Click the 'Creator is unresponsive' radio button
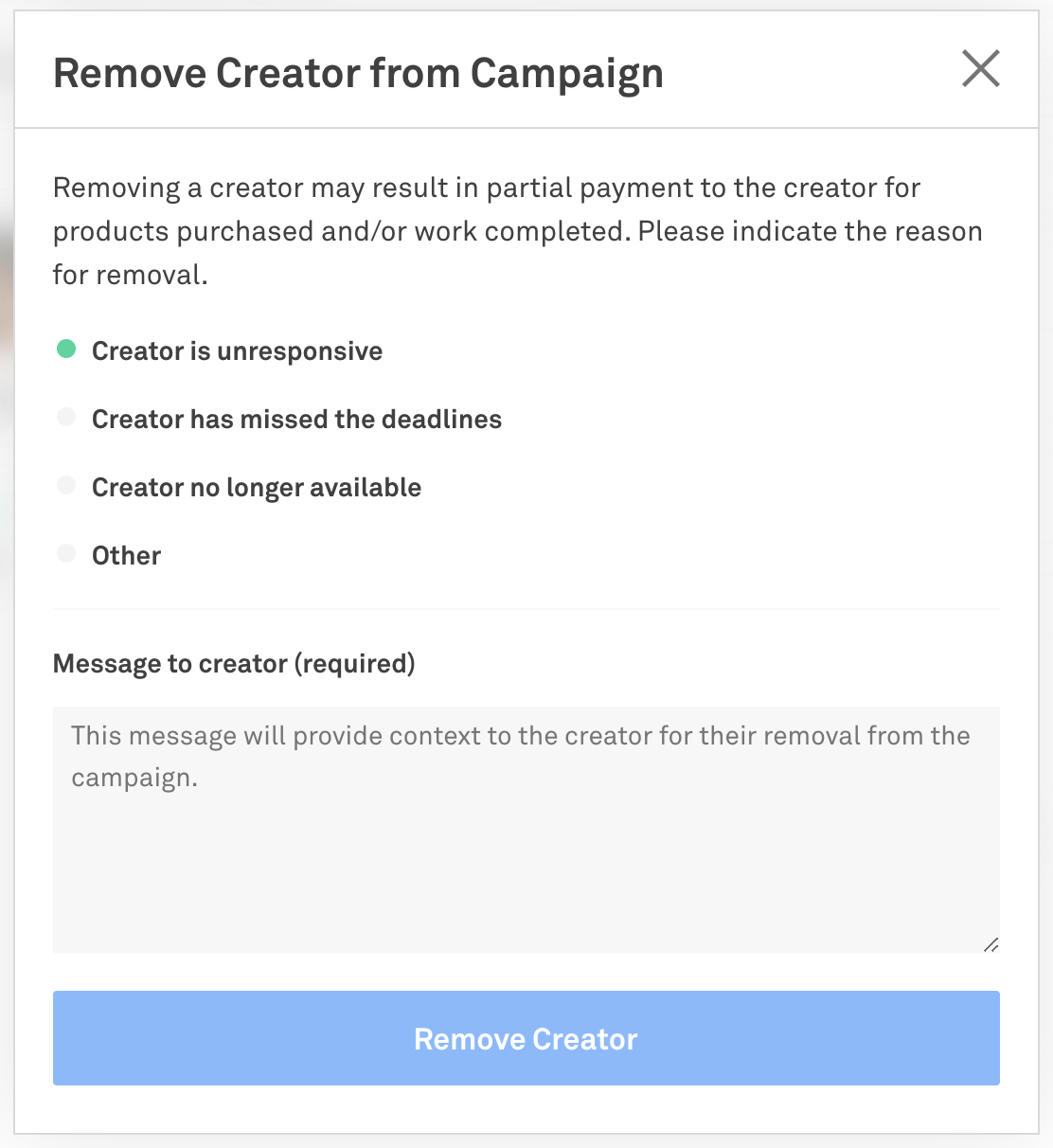Image resolution: width=1053 pixels, height=1148 pixels. [x=66, y=349]
